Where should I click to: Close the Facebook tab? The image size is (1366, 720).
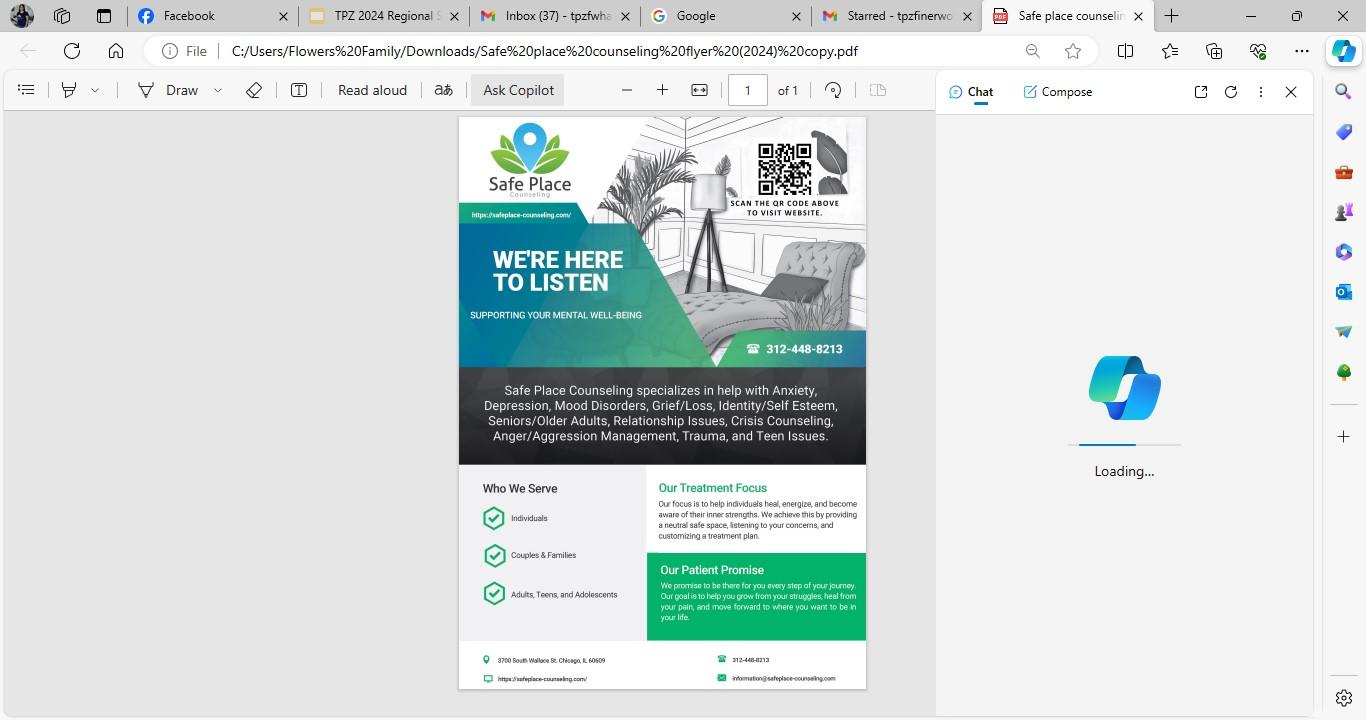[x=283, y=16]
